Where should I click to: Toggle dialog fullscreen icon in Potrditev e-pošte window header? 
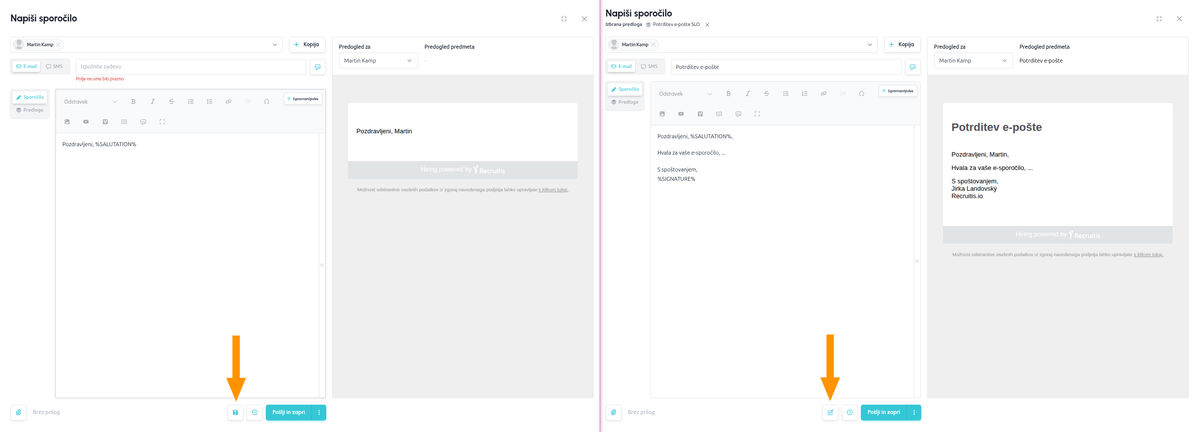pos(1159,19)
